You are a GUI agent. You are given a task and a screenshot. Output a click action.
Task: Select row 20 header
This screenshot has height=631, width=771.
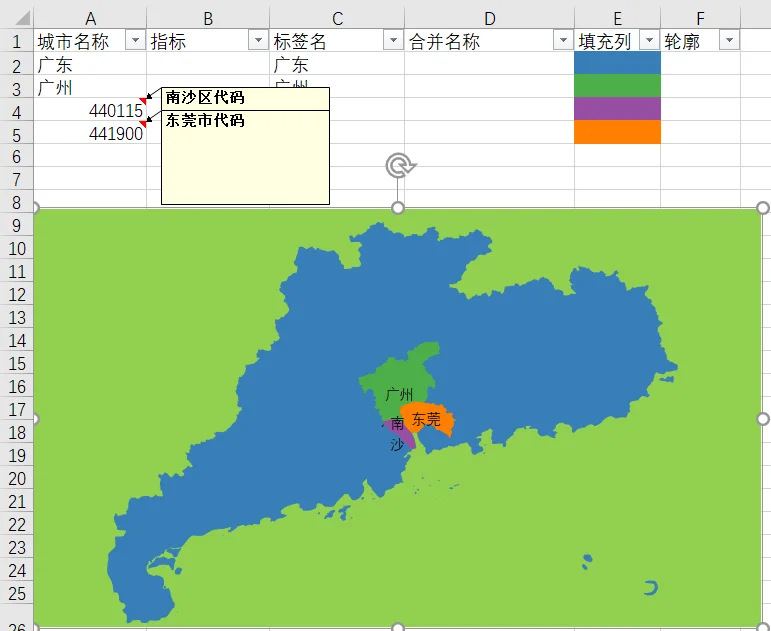click(17, 478)
